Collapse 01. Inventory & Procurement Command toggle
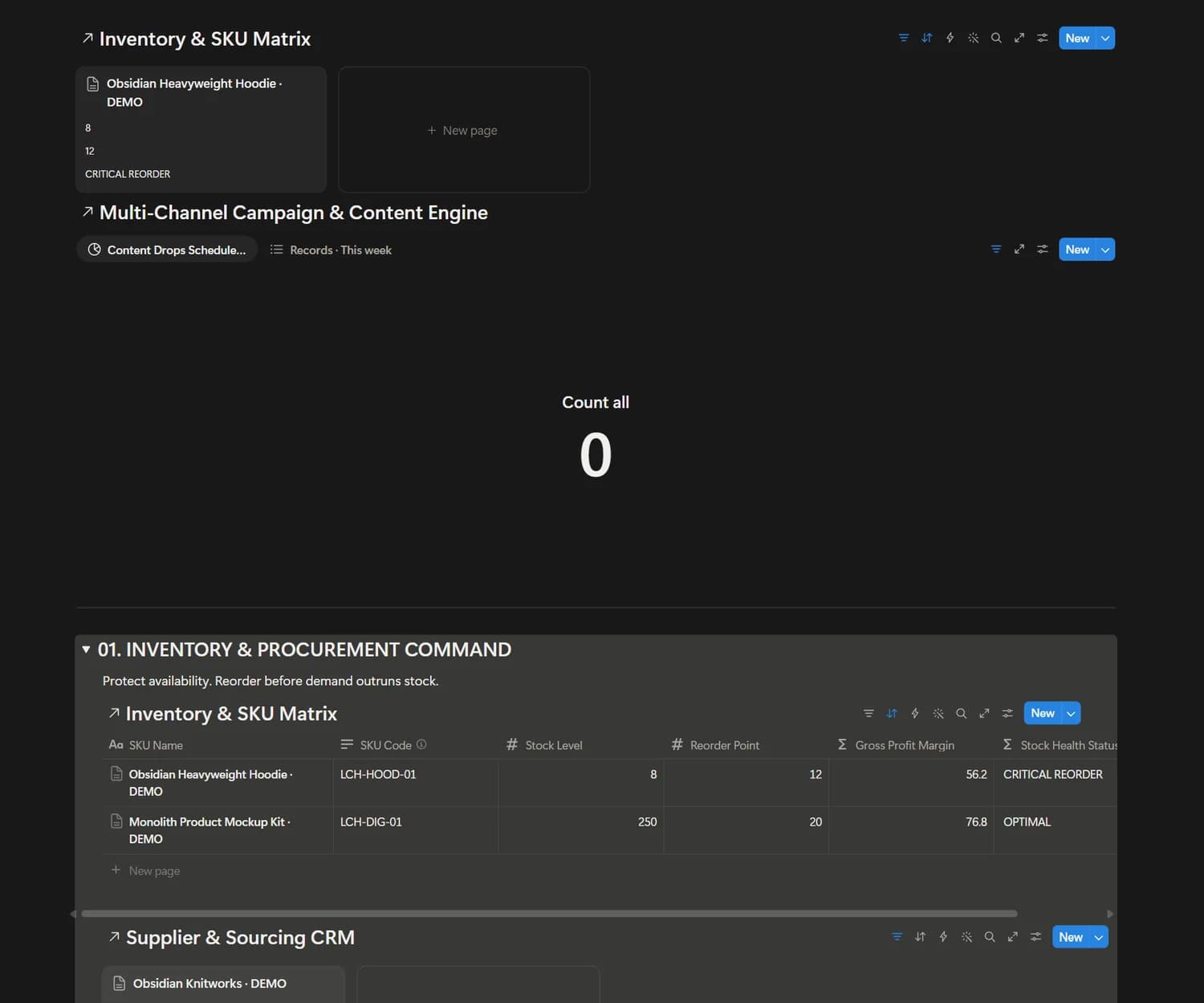 pyautogui.click(x=86, y=649)
